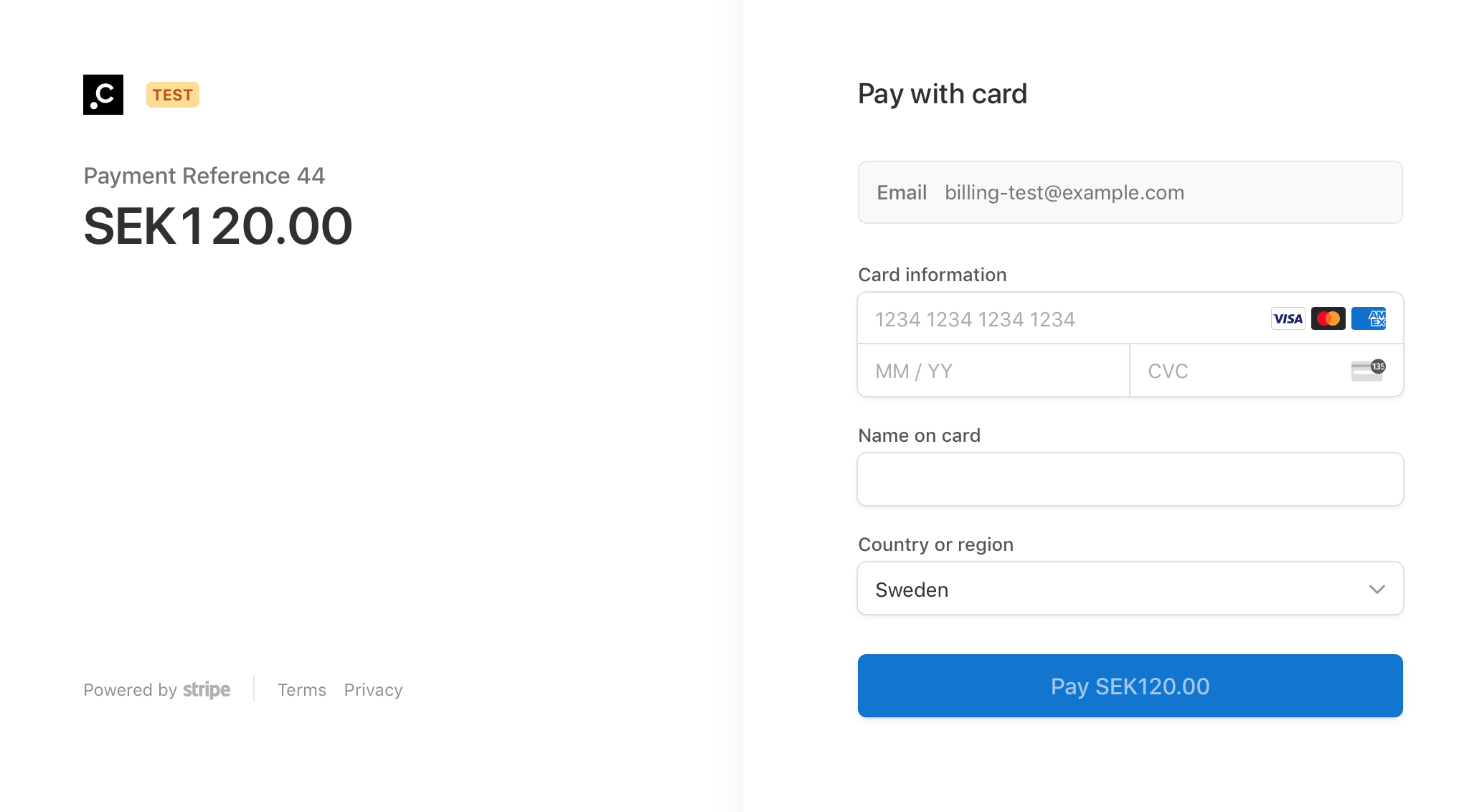Screen dimensions: 1459x812
Task: Click the merchant logo icon
Action: click(103, 94)
